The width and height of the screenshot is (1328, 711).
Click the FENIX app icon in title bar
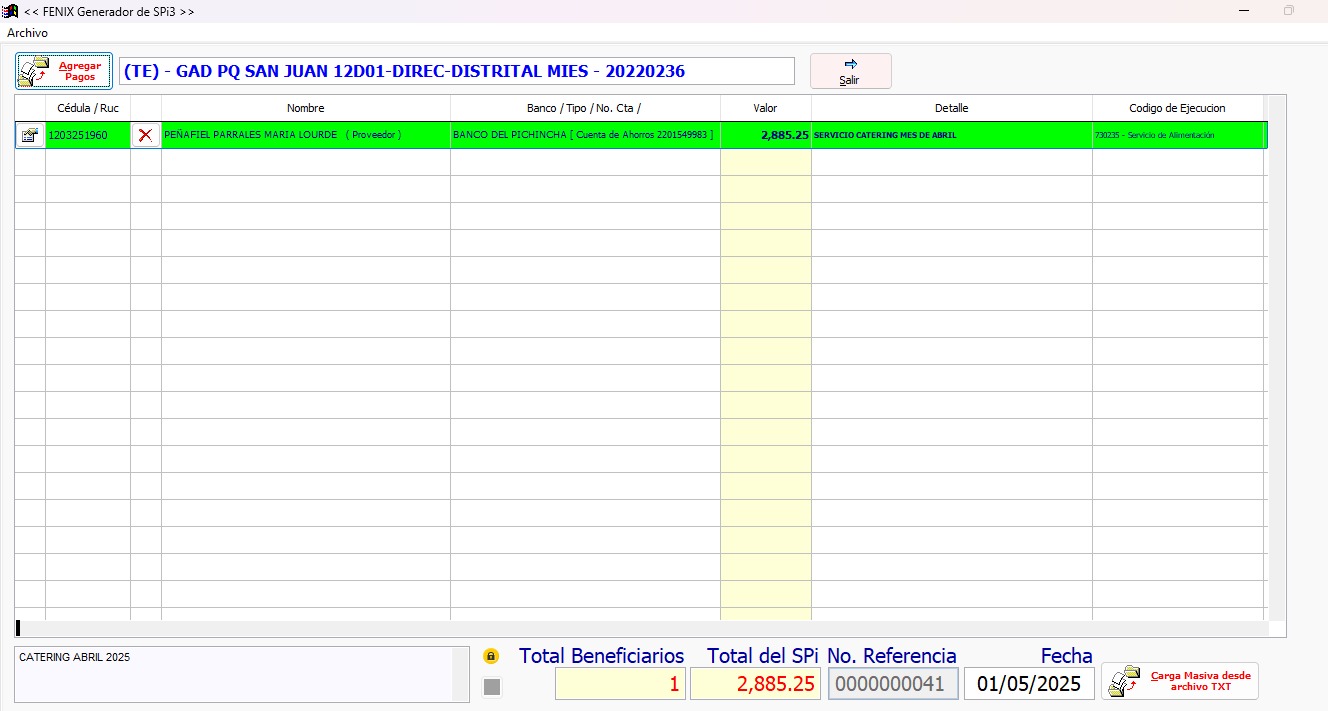tap(12, 11)
